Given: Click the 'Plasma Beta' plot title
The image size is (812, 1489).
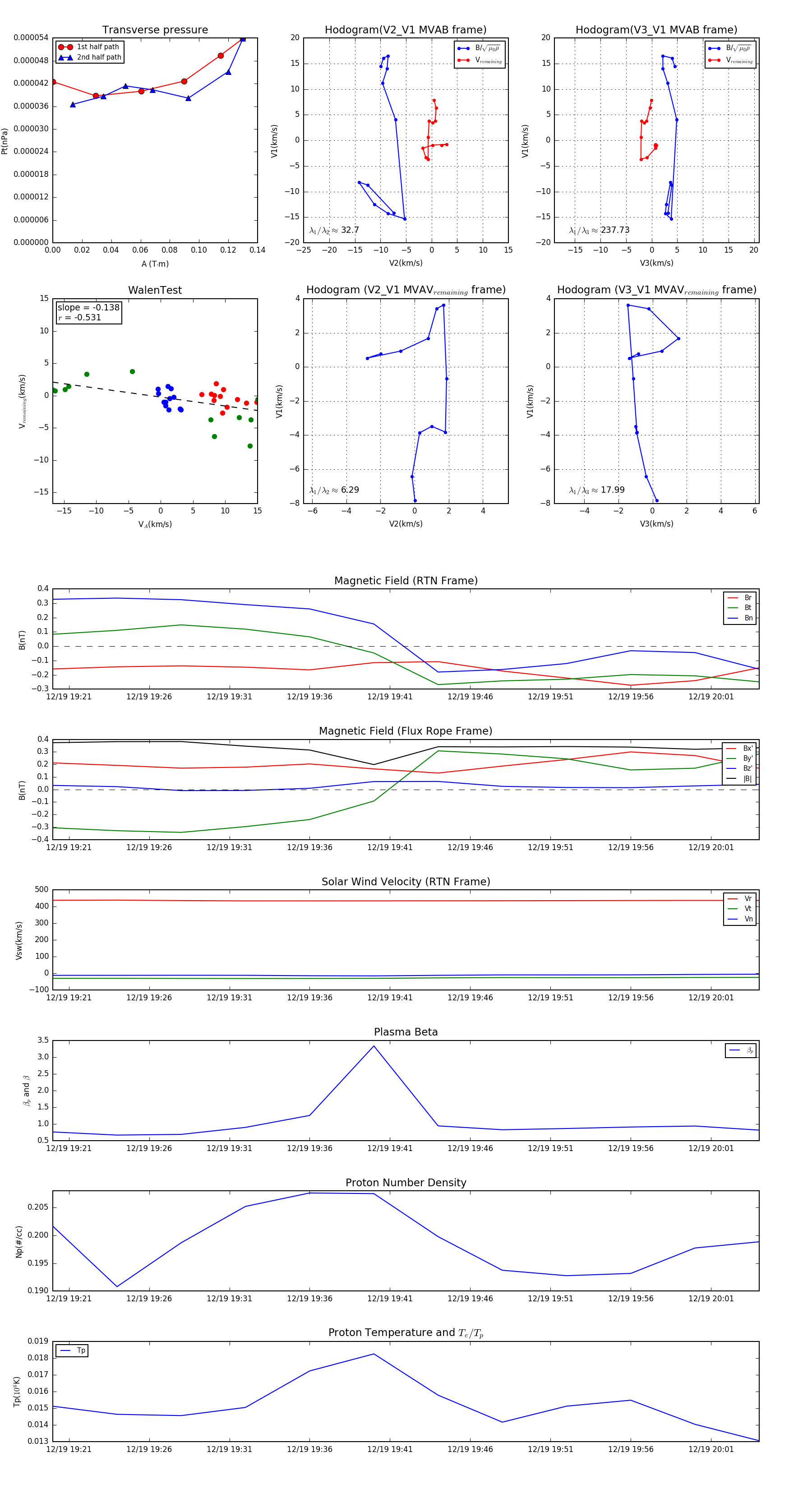Looking at the screenshot, I should (x=406, y=1032).
